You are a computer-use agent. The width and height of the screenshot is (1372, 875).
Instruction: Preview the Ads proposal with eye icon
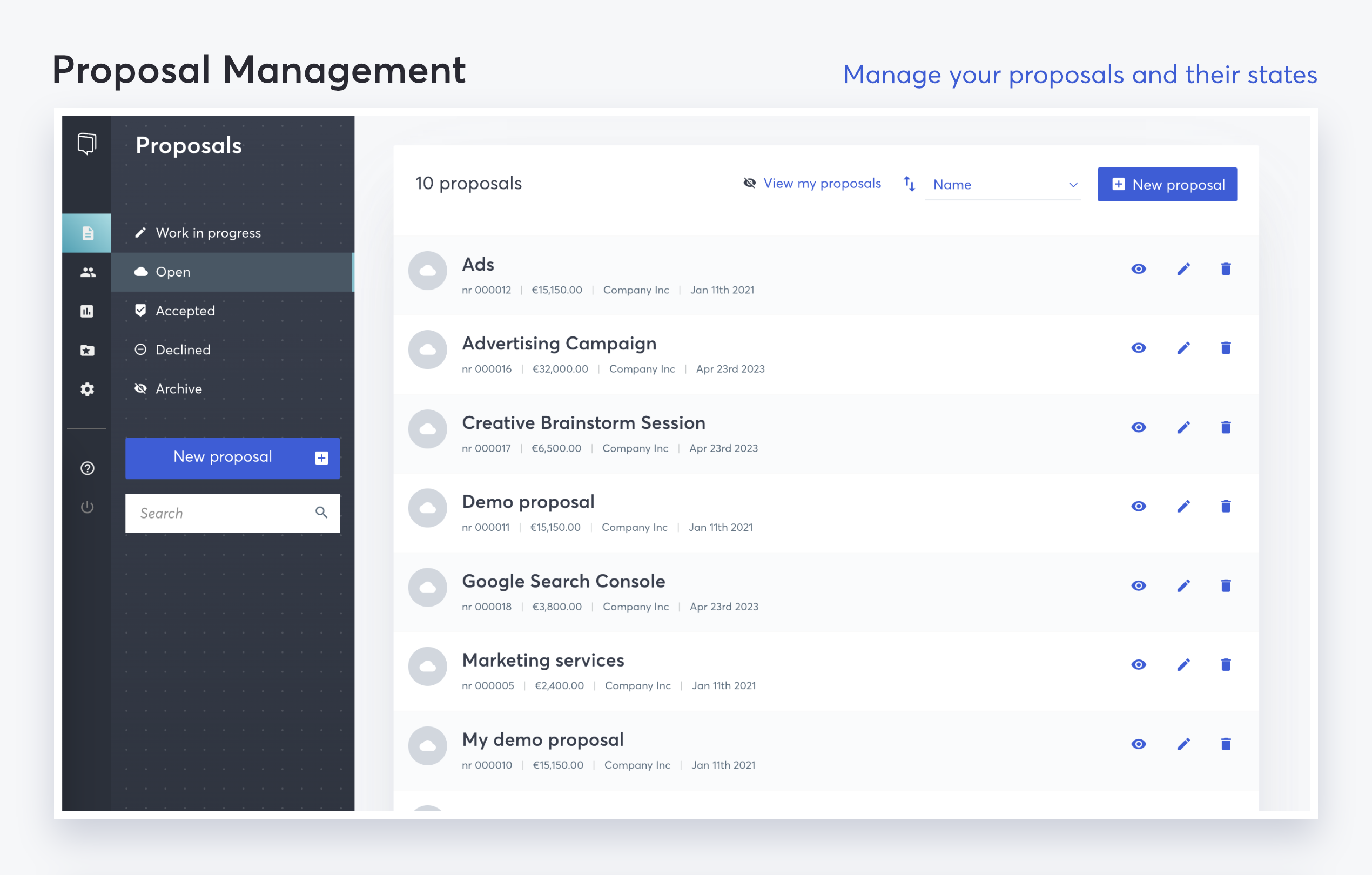[x=1139, y=269]
